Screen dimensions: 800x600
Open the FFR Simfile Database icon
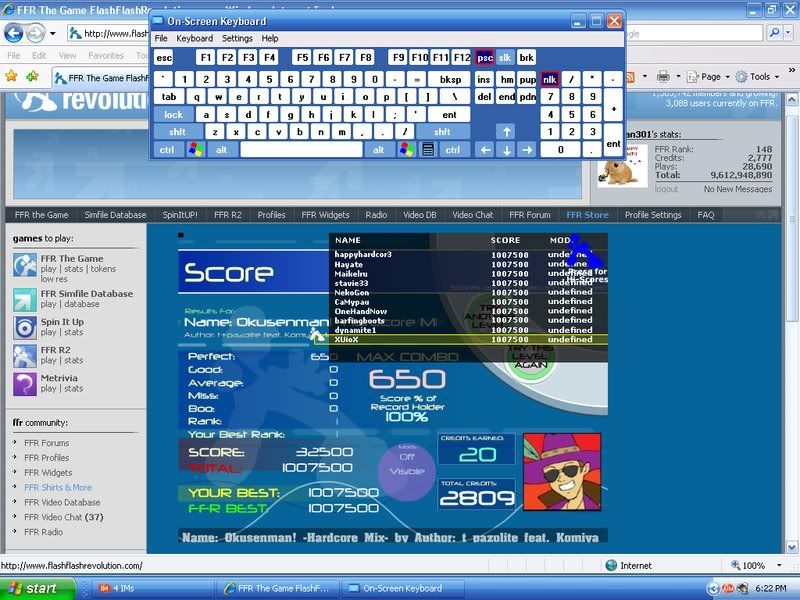tap(25, 299)
